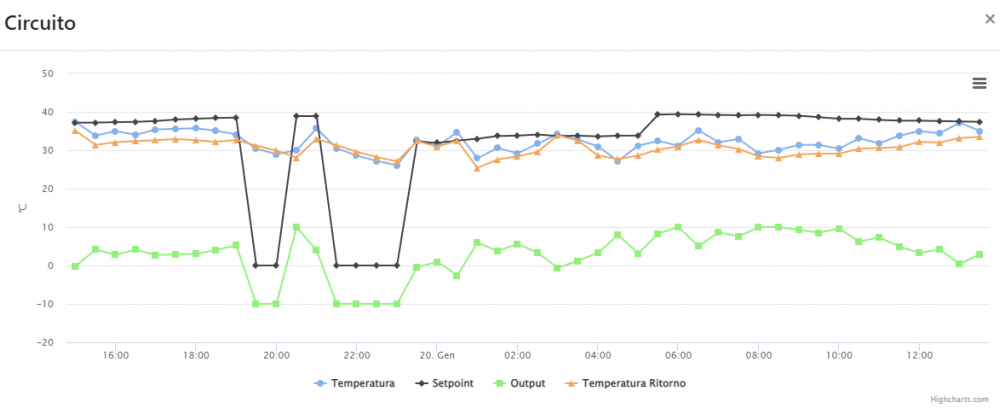Click the Output point at -10 near 22:00
The image size is (1000, 420).
[x=356, y=304]
